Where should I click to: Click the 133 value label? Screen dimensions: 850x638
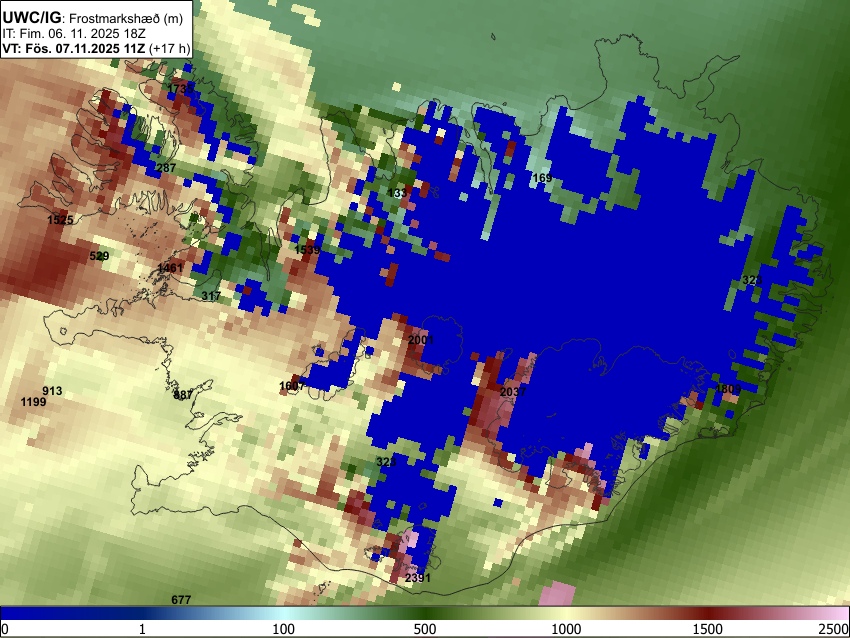pos(397,193)
